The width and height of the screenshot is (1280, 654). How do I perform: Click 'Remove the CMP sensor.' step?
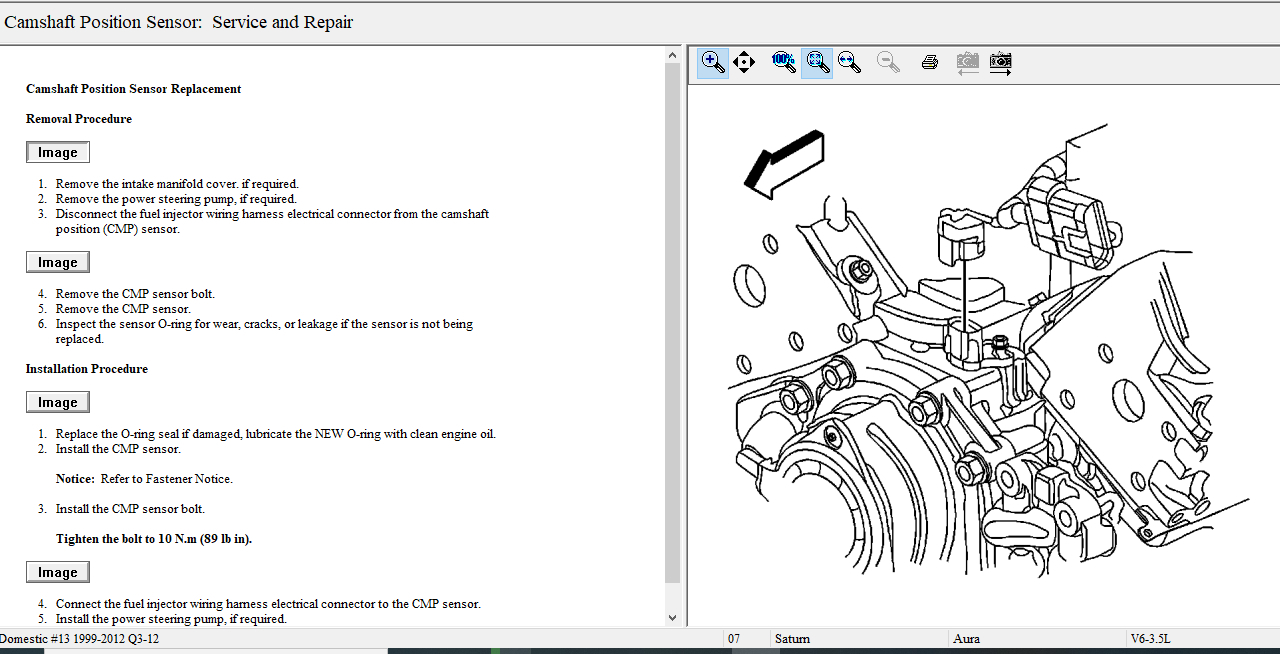[x=123, y=309]
